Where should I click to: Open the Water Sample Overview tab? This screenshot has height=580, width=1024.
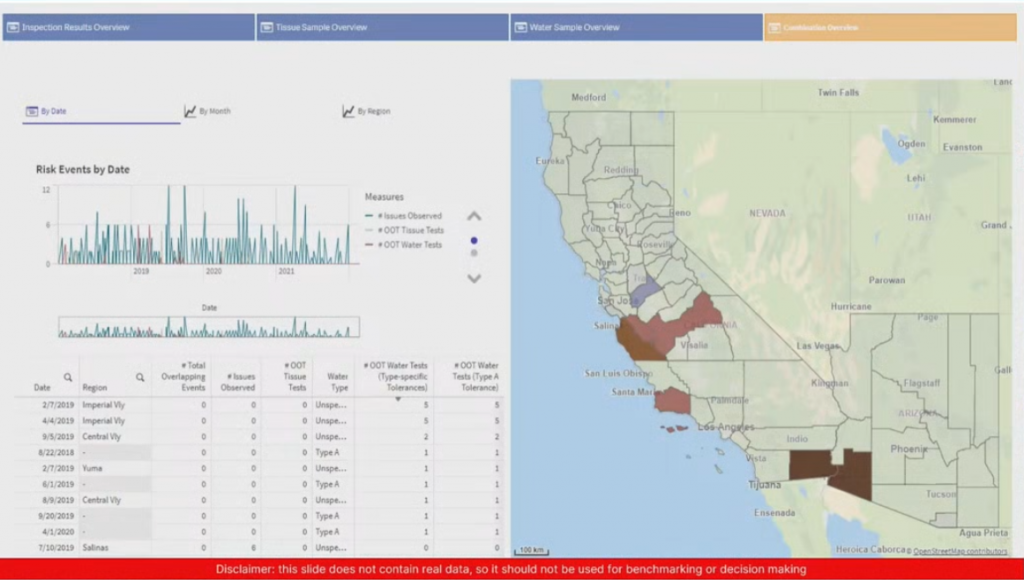(636, 27)
